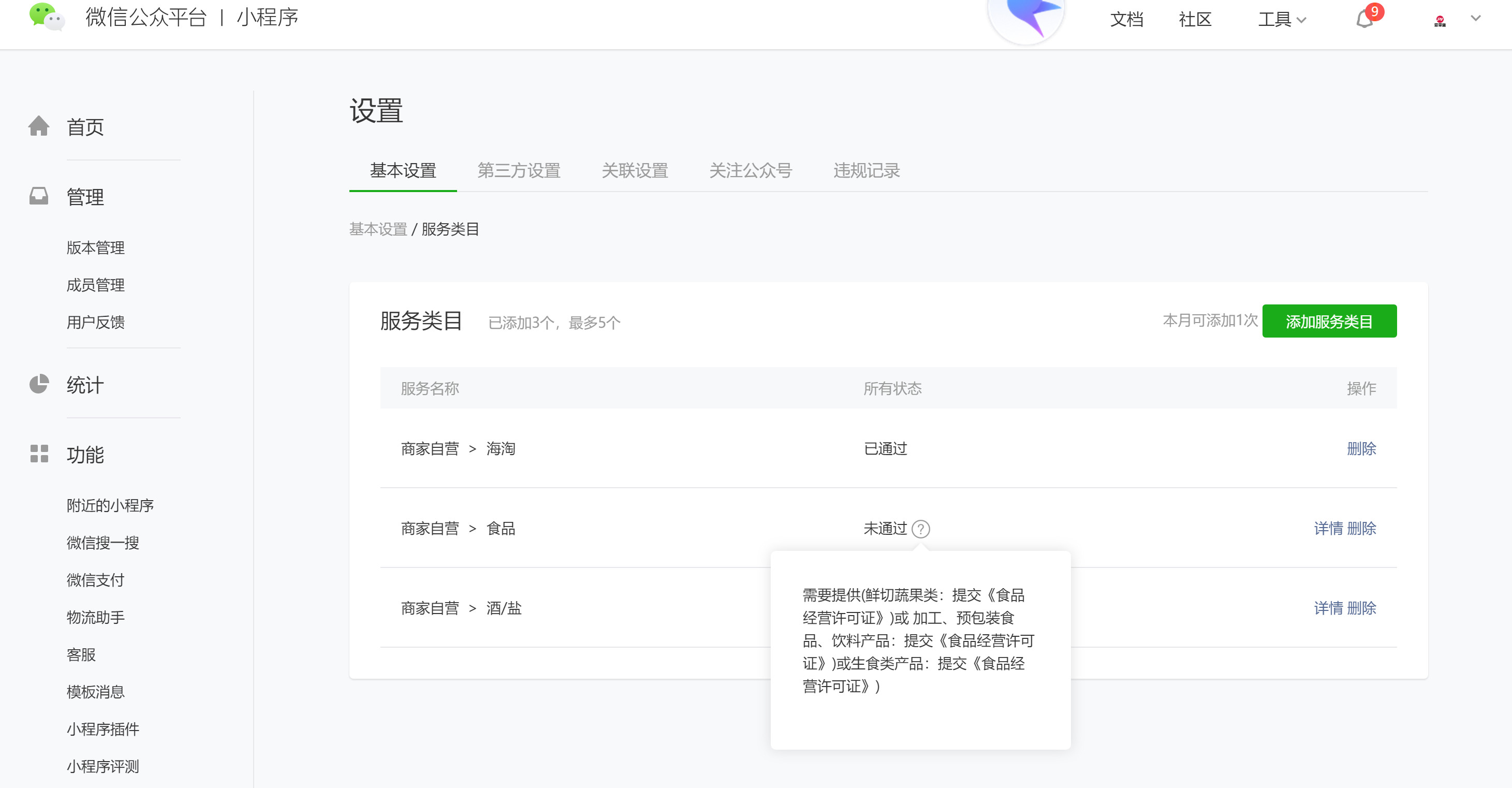Open 微信支付 in the sidebar
The height and width of the screenshot is (788, 1512).
click(96, 579)
